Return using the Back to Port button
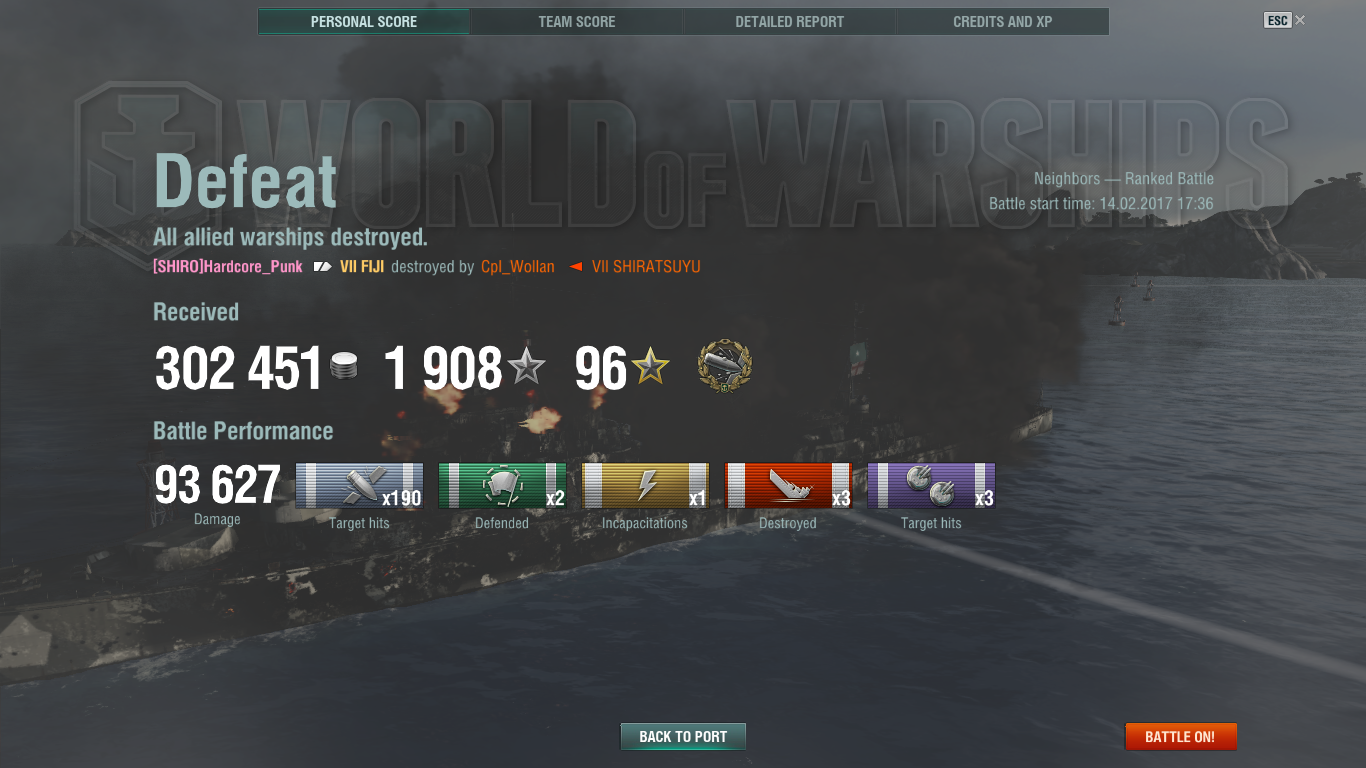Viewport: 1366px width, 768px height. pos(683,737)
